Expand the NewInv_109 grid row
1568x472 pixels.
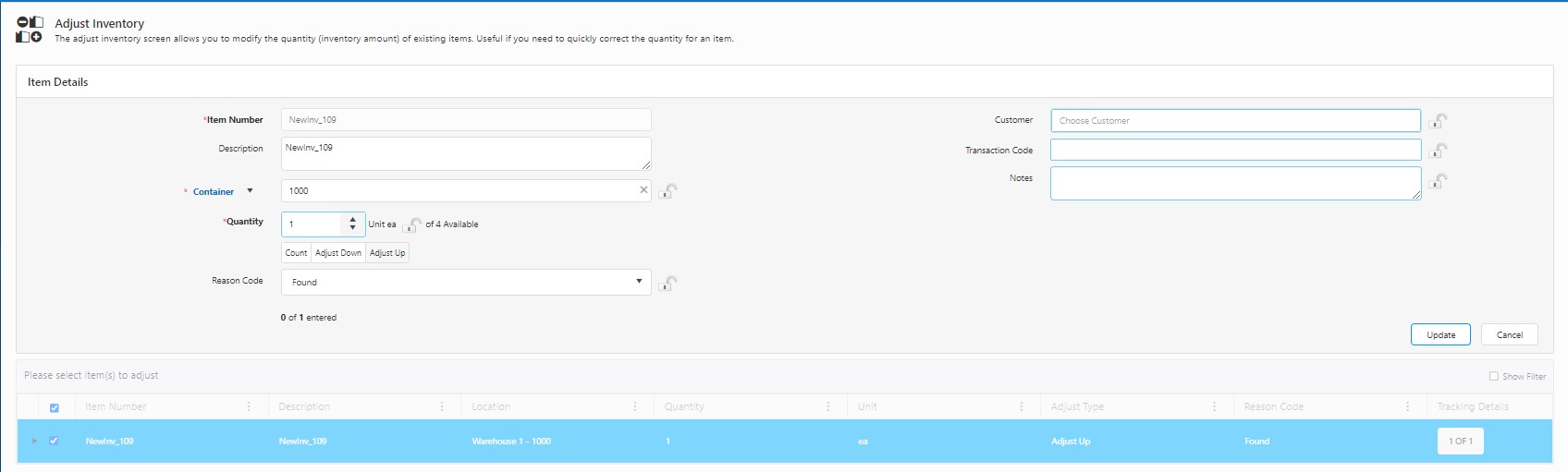click(x=34, y=442)
